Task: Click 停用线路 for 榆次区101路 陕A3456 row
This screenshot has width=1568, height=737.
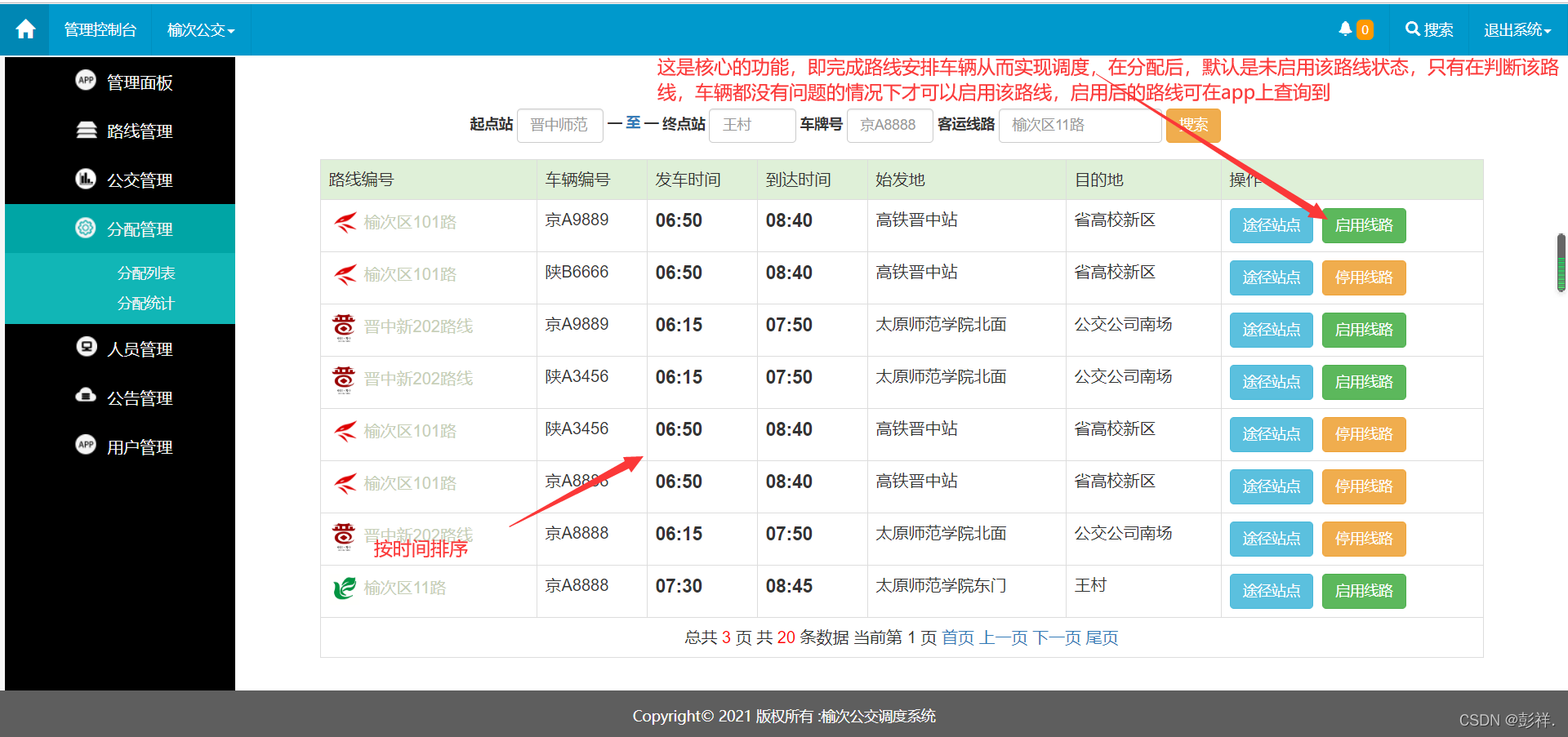Action: 1364,434
